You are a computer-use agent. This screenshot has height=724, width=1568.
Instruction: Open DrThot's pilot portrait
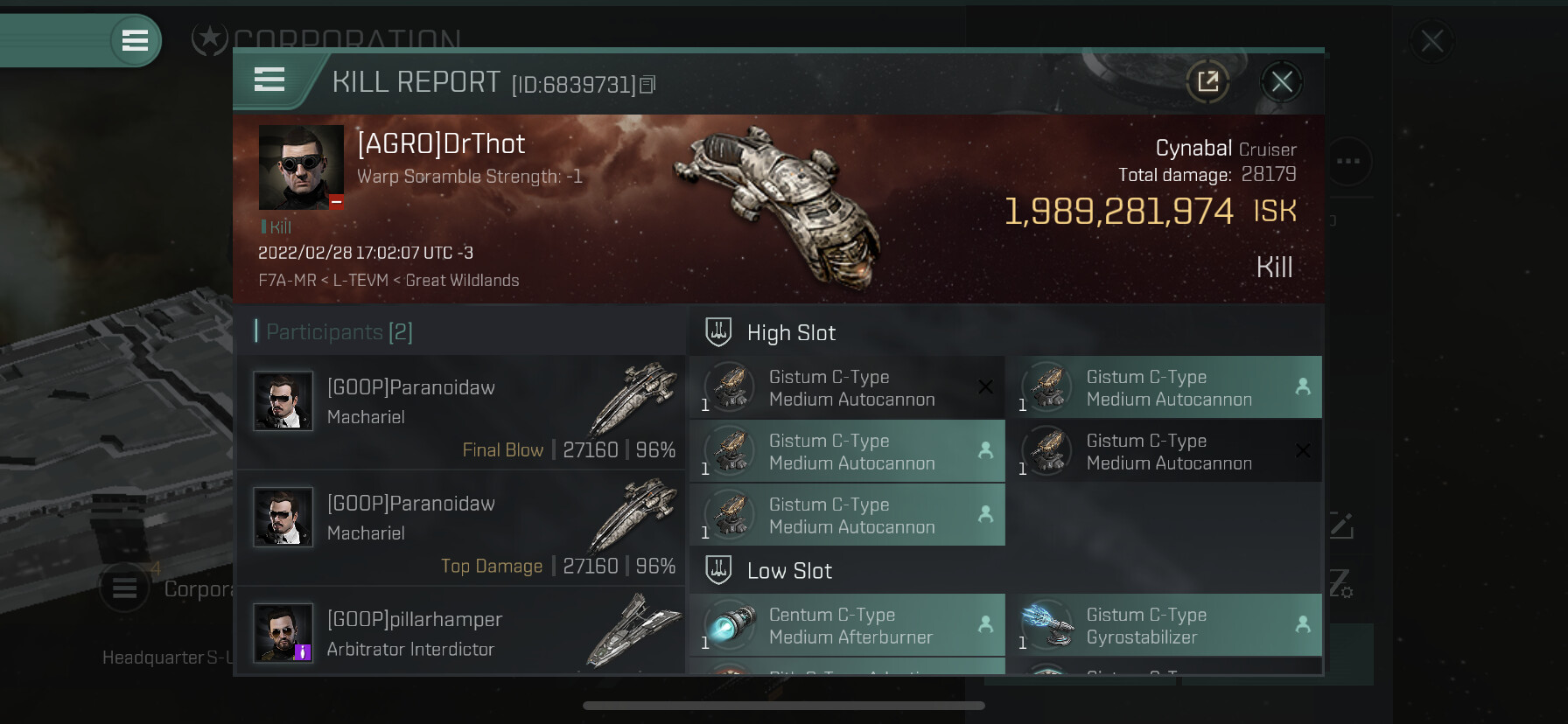[x=301, y=167]
